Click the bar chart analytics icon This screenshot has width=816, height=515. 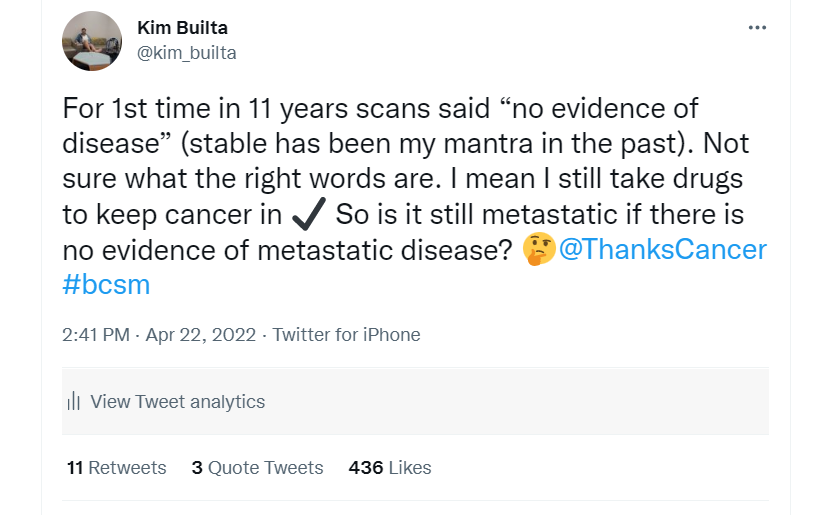(73, 402)
